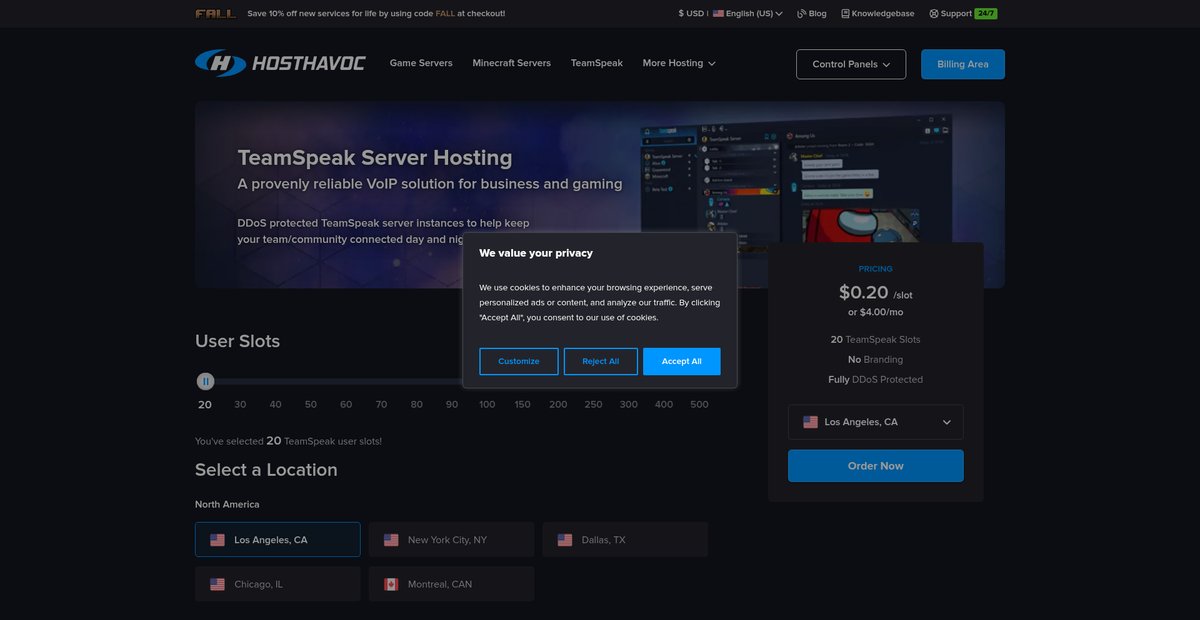The image size is (1200, 620).
Task: Click the TeamSpeak Server Hosting heading
Action: pyautogui.click(x=375, y=158)
